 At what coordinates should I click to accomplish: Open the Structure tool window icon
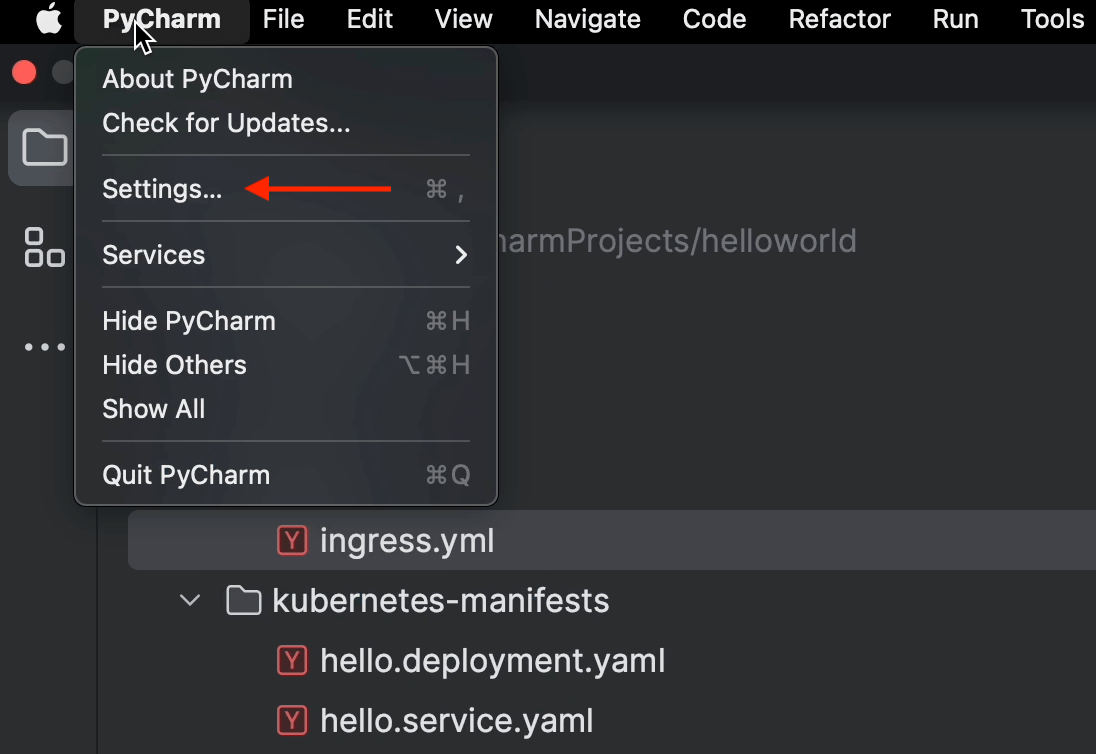[44, 247]
